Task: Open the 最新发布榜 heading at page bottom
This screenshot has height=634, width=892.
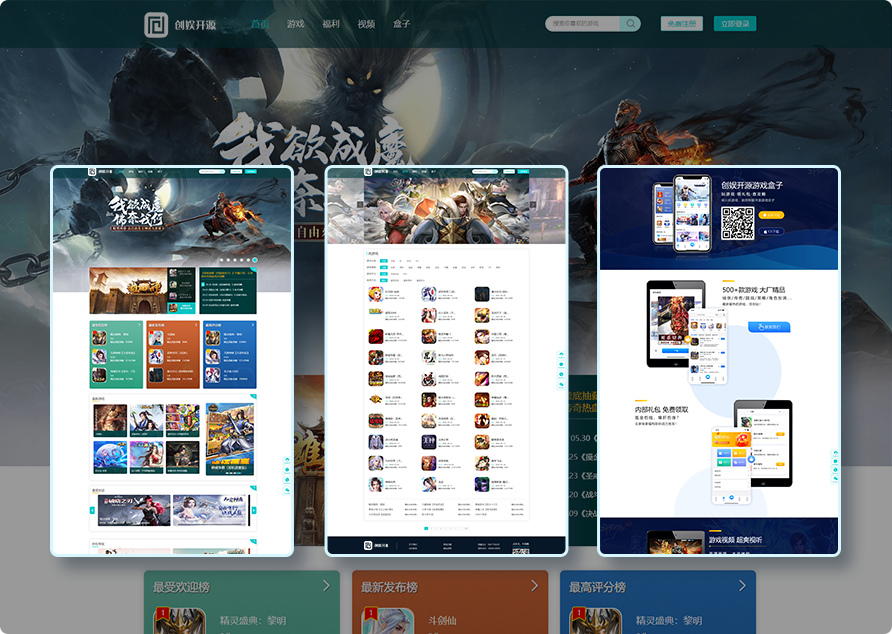Action: 390,587
